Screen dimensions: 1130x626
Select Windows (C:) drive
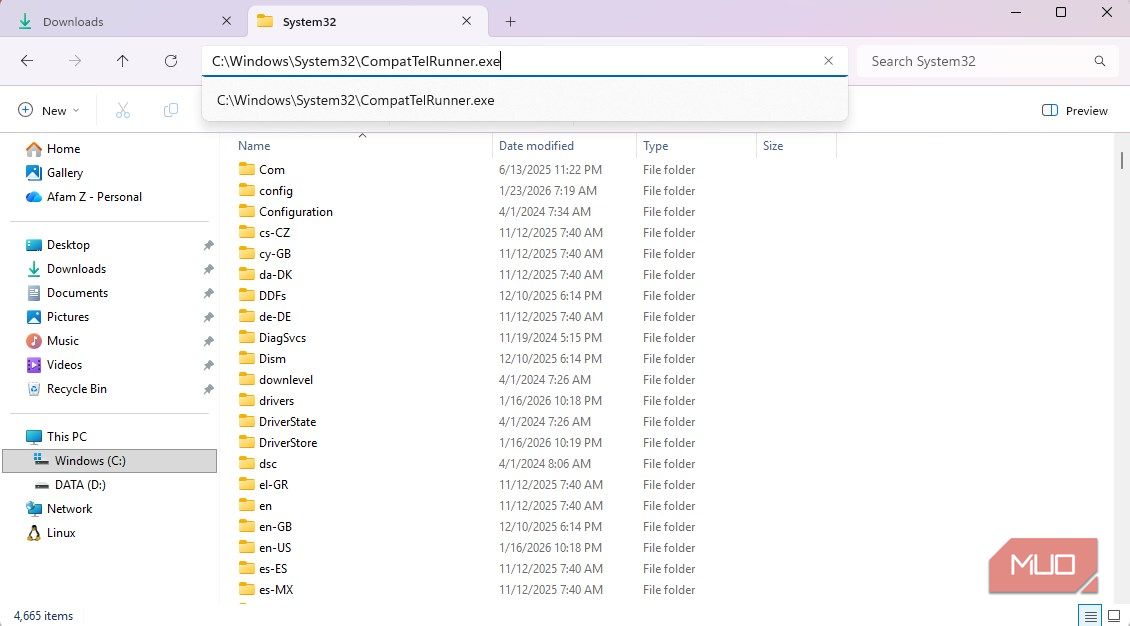pyautogui.click(x=110, y=461)
